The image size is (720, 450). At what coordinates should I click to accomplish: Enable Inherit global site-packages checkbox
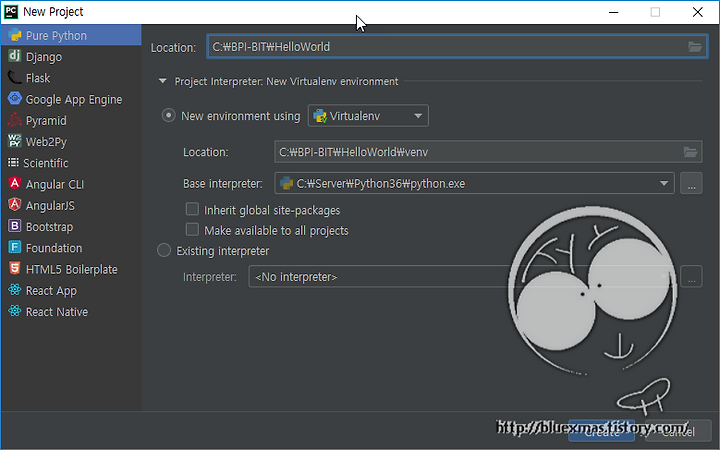tap(192, 209)
